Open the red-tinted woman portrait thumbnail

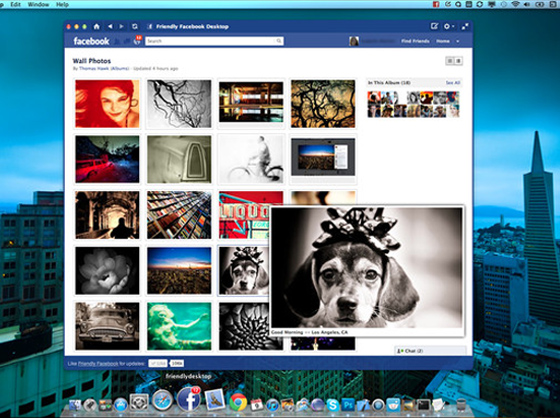pyautogui.click(x=108, y=104)
